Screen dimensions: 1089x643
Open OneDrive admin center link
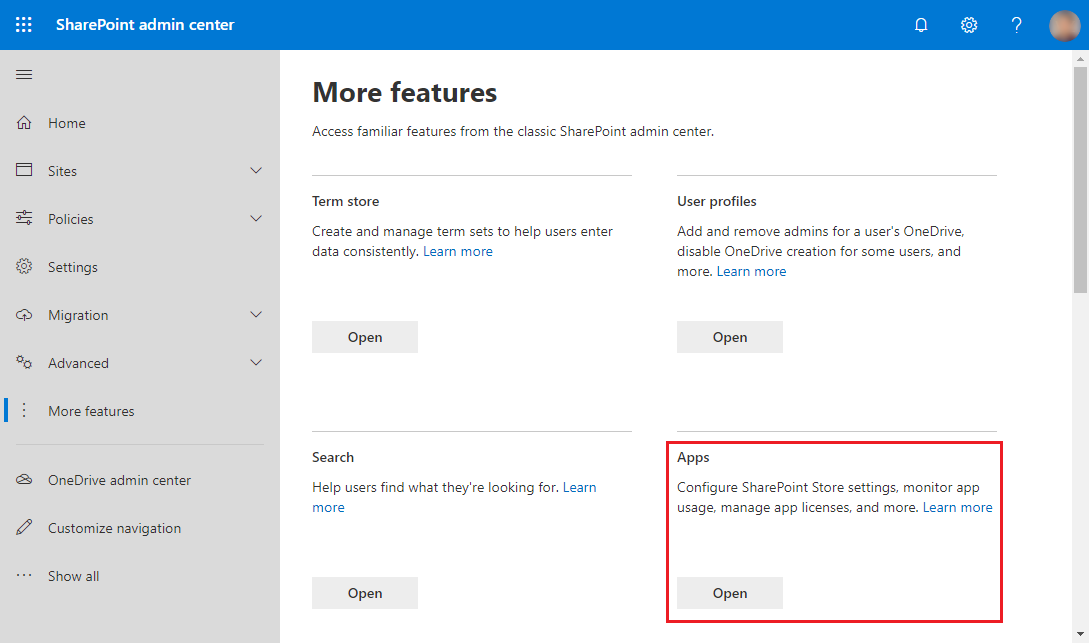click(x=119, y=480)
